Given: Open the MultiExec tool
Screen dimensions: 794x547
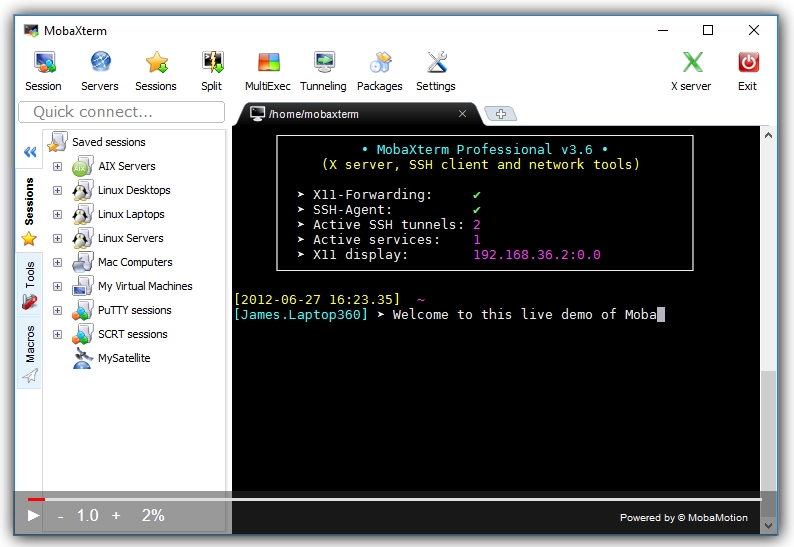Looking at the screenshot, I should coord(268,64).
